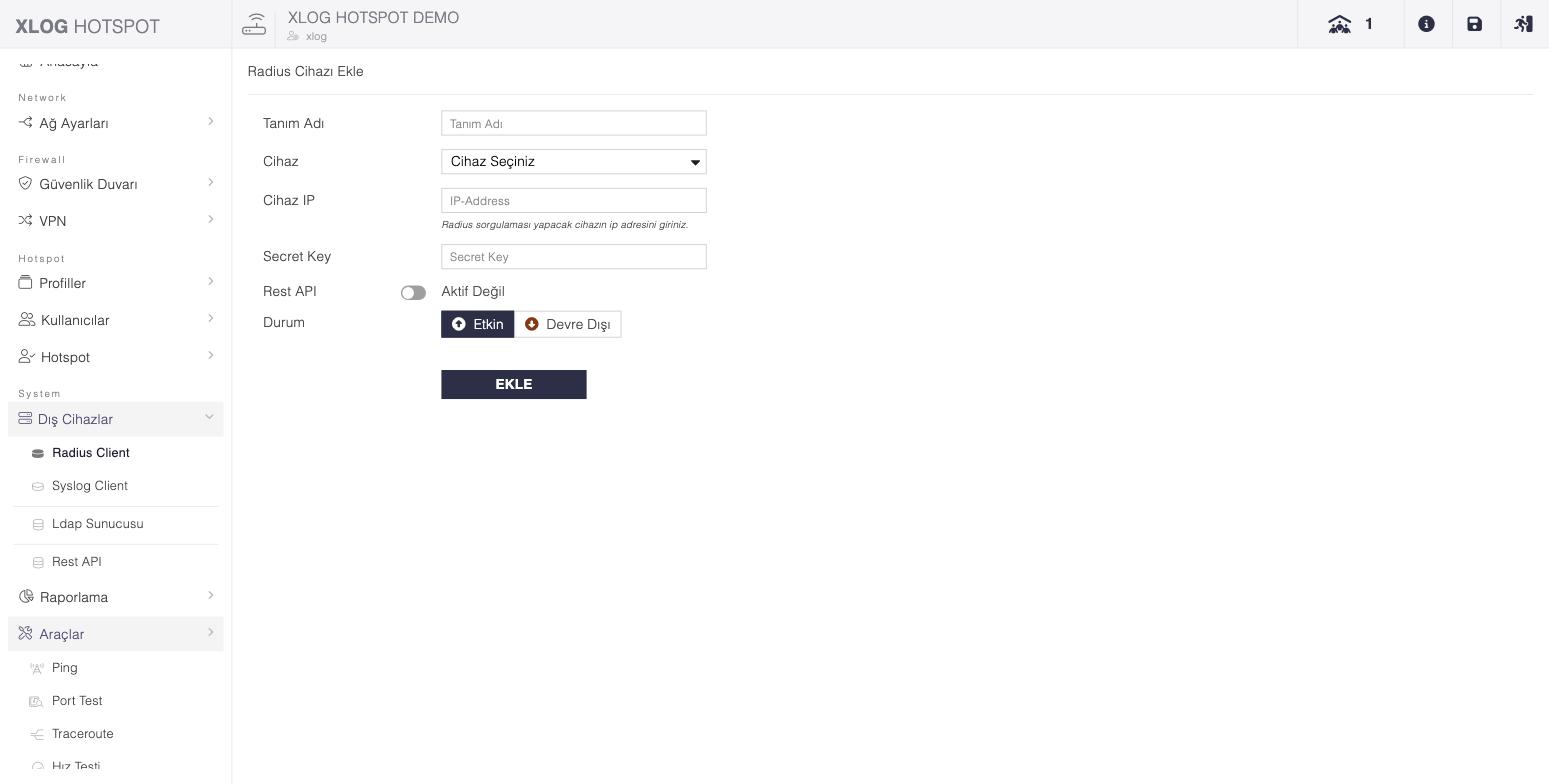1549x784 pixels.
Task: Click the VPN shuffle icon
Action: 26,220
